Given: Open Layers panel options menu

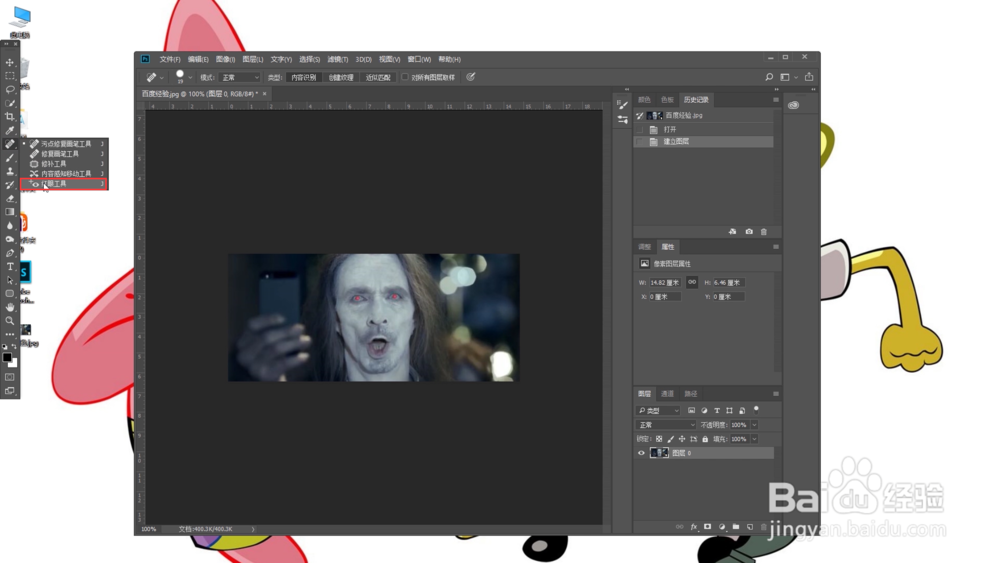Looking at the screenshot, I should [776, 394].
